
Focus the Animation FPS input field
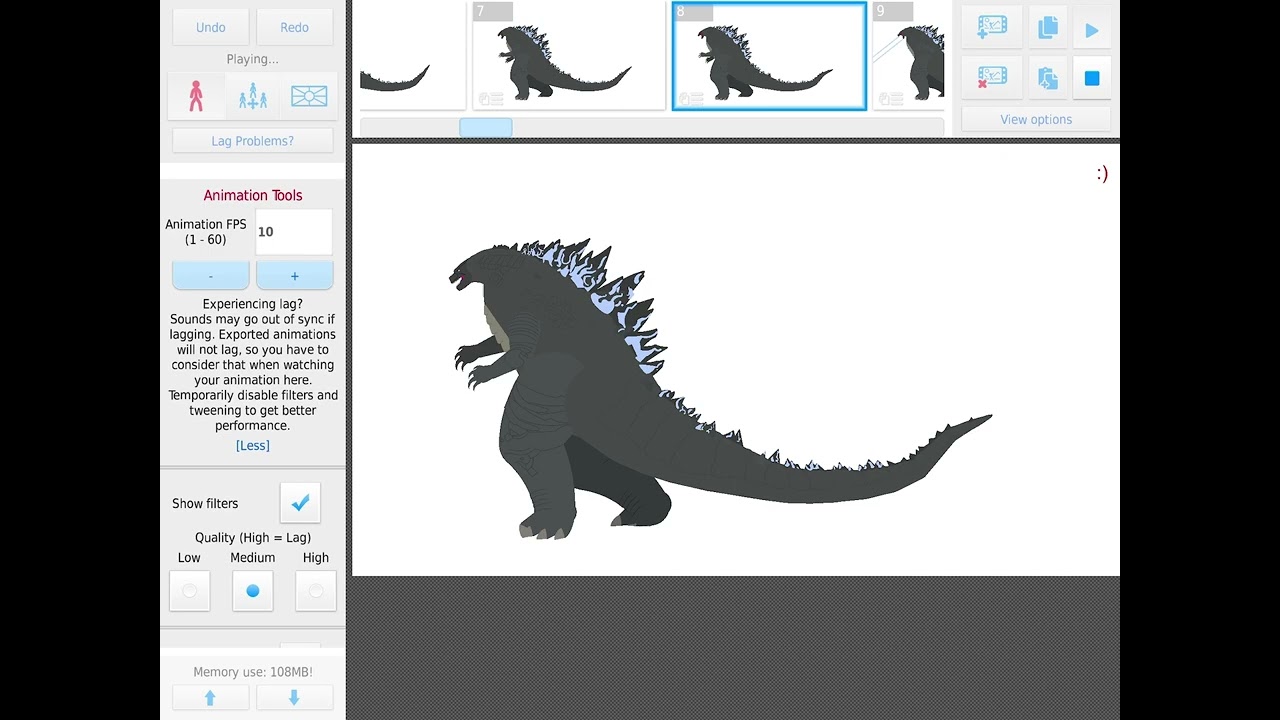point(294,231)
